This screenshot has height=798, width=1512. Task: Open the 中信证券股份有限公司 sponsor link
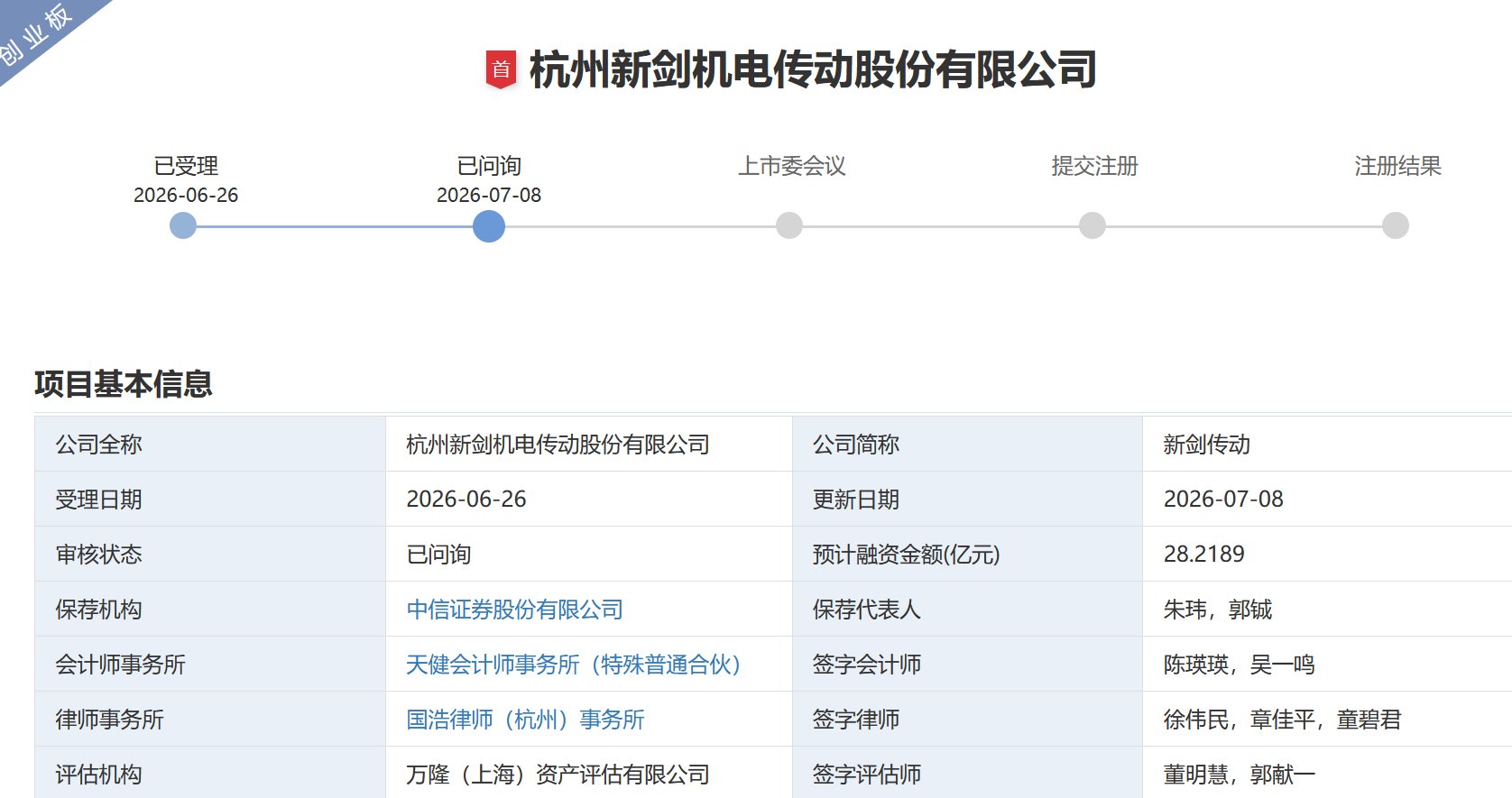pos(514,610)
